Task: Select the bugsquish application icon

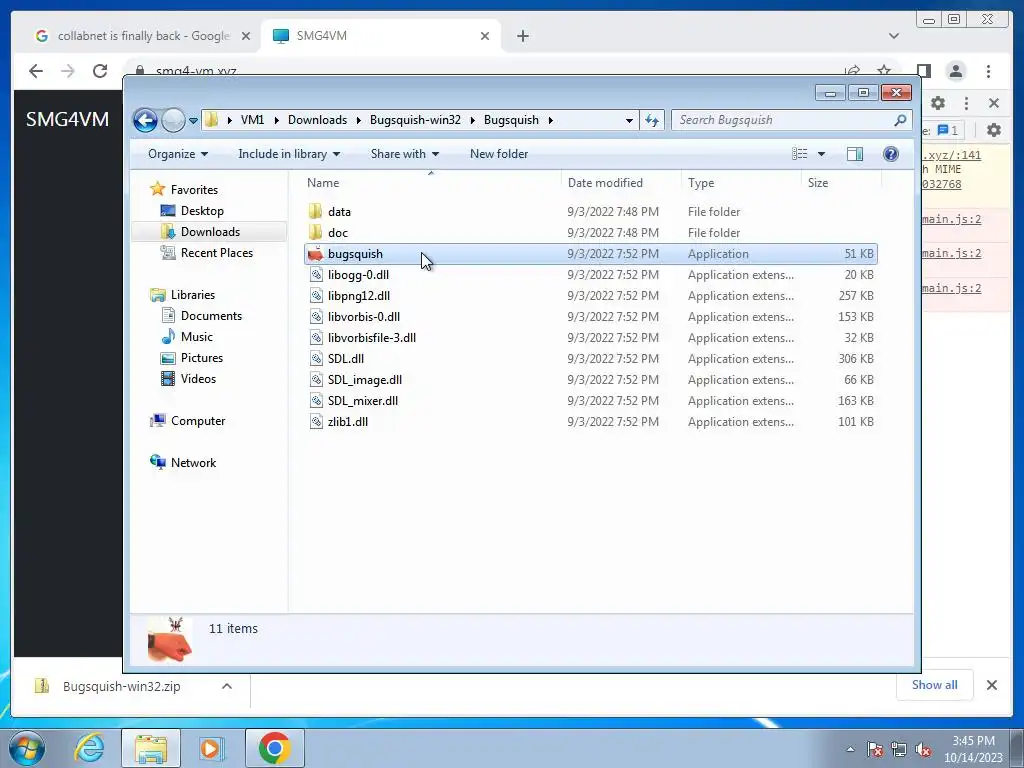Action: 315,254
